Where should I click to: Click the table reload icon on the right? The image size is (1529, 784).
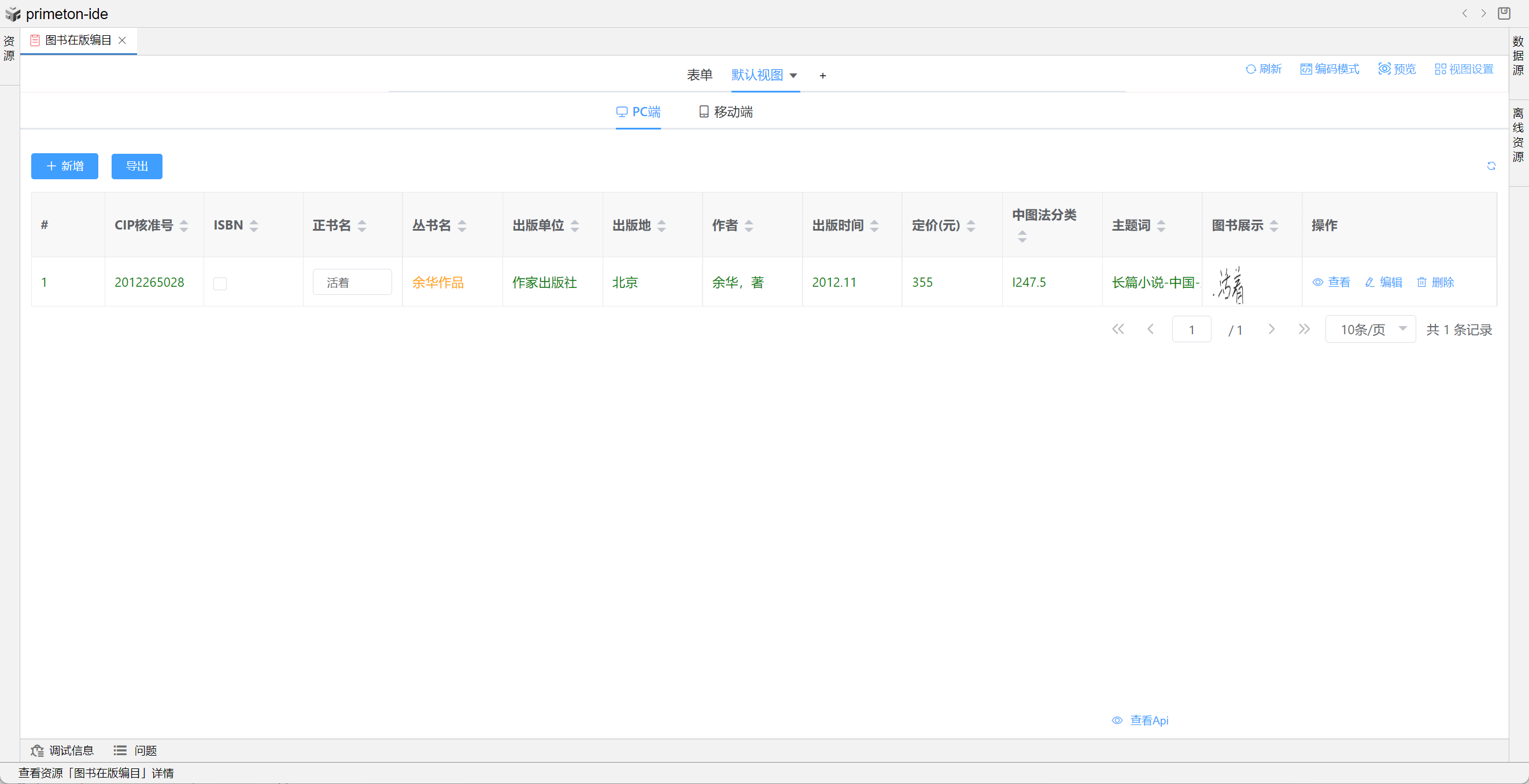tap(1491, 166)
